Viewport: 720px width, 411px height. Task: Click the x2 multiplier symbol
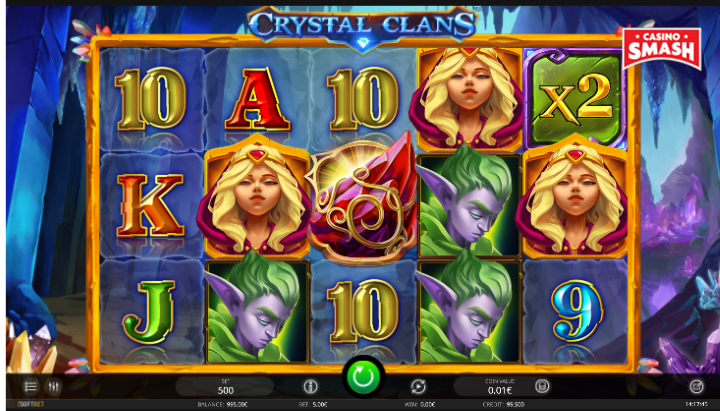tap(575, 99)
